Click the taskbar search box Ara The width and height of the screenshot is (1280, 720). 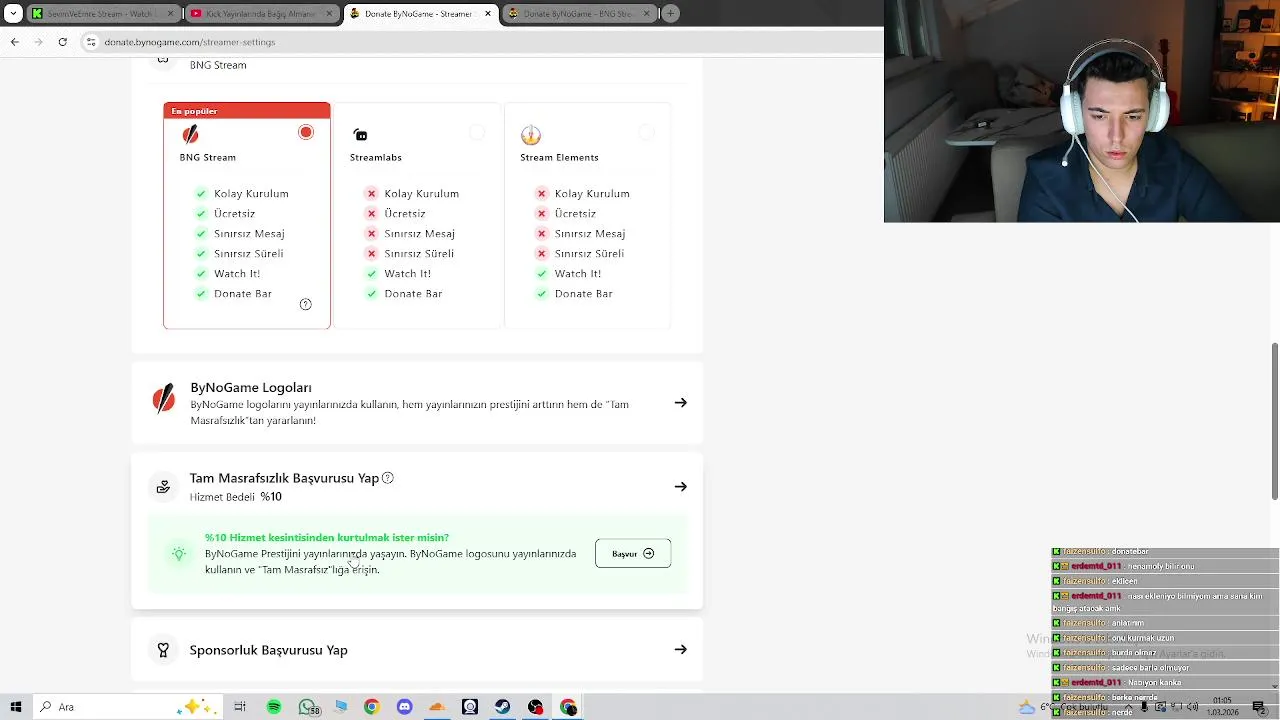[x=128, y=707]
